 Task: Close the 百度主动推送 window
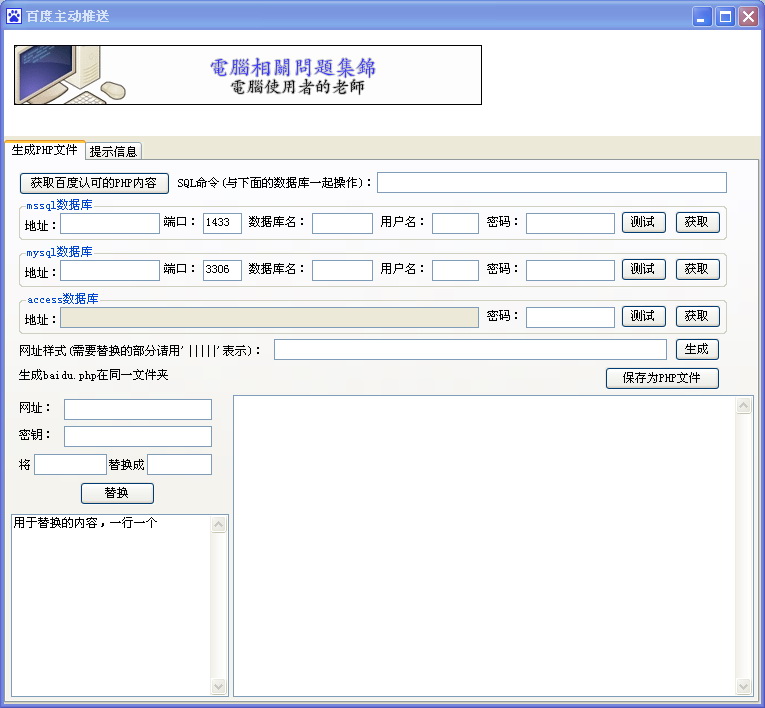coord(748,17)
